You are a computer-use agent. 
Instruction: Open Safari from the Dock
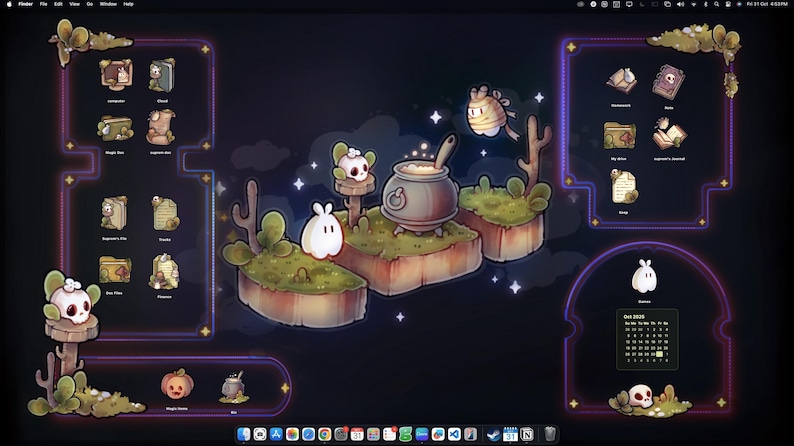click(308, 434)
